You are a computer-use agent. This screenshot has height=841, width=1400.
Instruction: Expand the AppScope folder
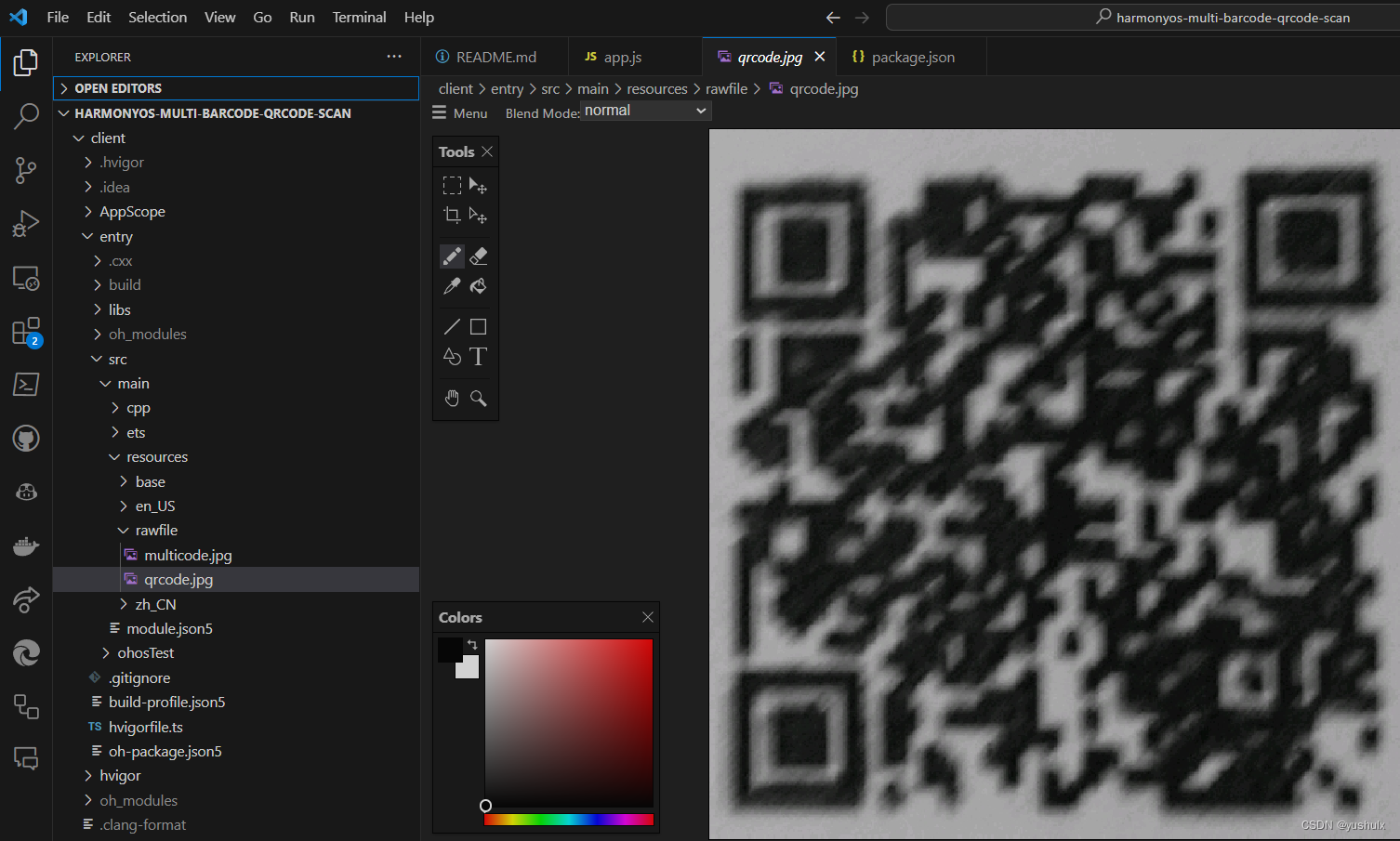click(236, 212)
